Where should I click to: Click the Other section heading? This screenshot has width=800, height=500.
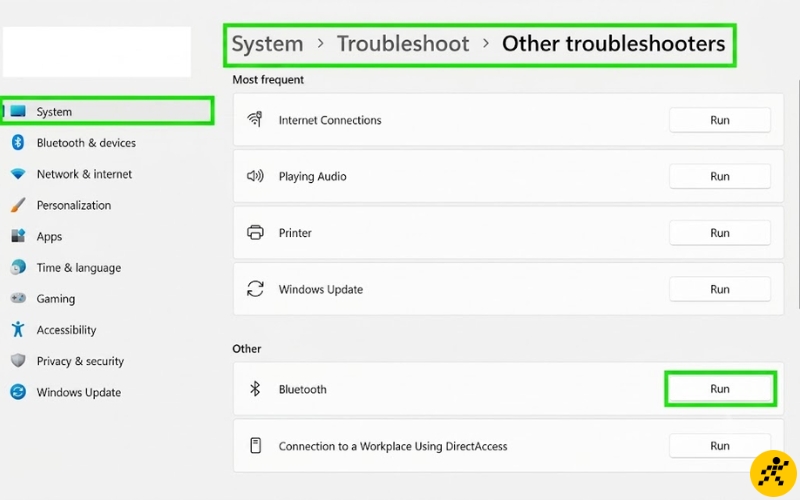click(x=246, y=349)
